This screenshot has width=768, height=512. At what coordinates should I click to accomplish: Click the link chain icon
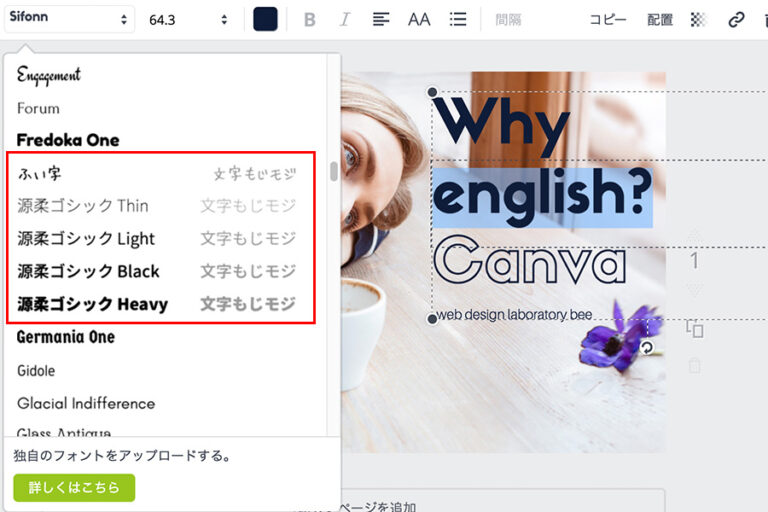point(736,20)
